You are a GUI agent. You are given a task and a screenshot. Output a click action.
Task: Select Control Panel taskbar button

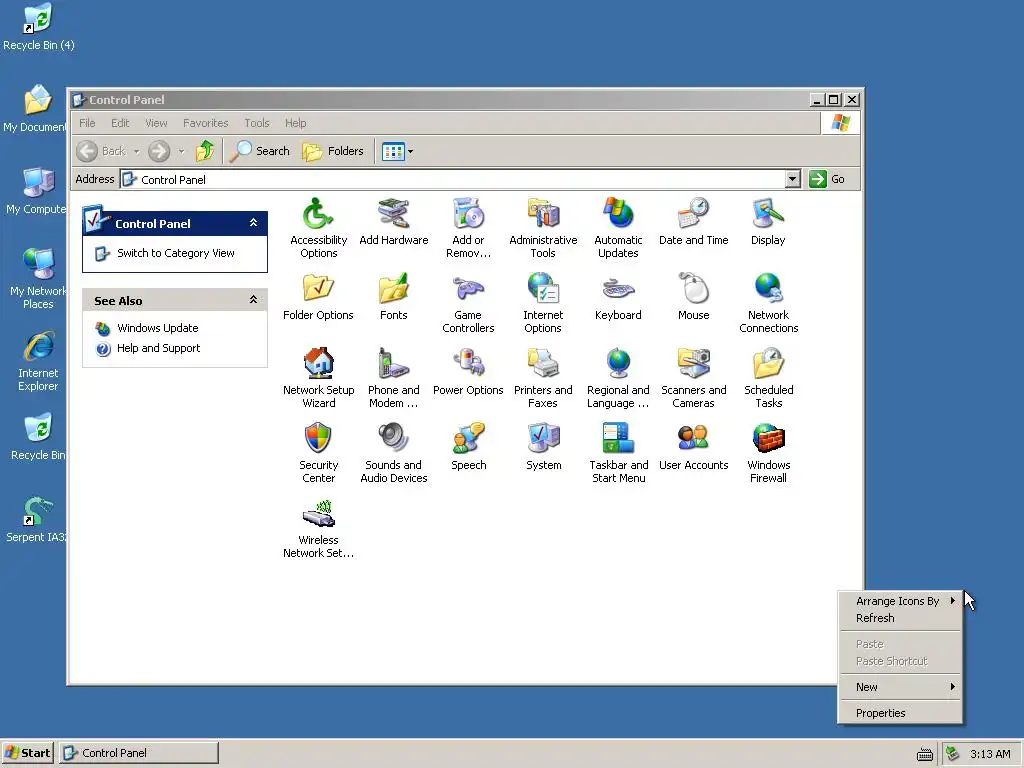[x=139, y=753]
